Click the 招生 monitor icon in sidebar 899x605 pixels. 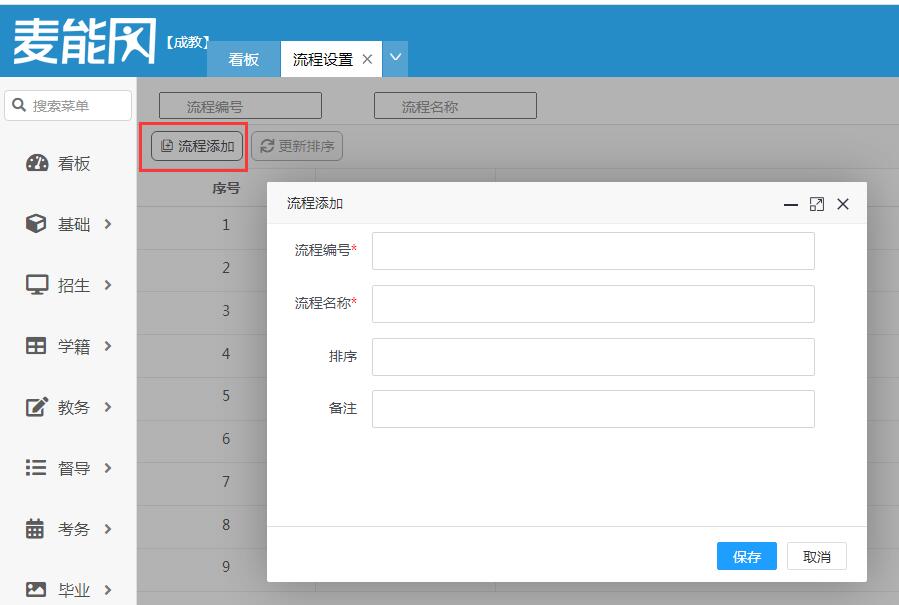click(x=36, y=286)
